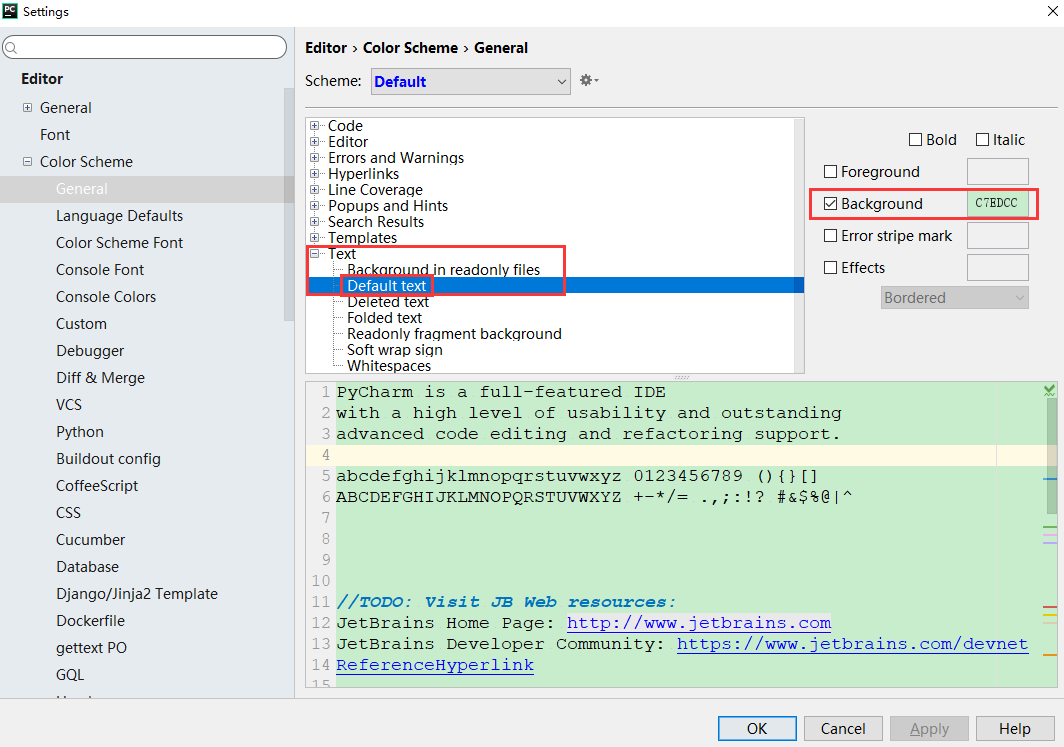1064x747 pixels.
Task: Select Deleted text tree item
Action: [387, 302]
